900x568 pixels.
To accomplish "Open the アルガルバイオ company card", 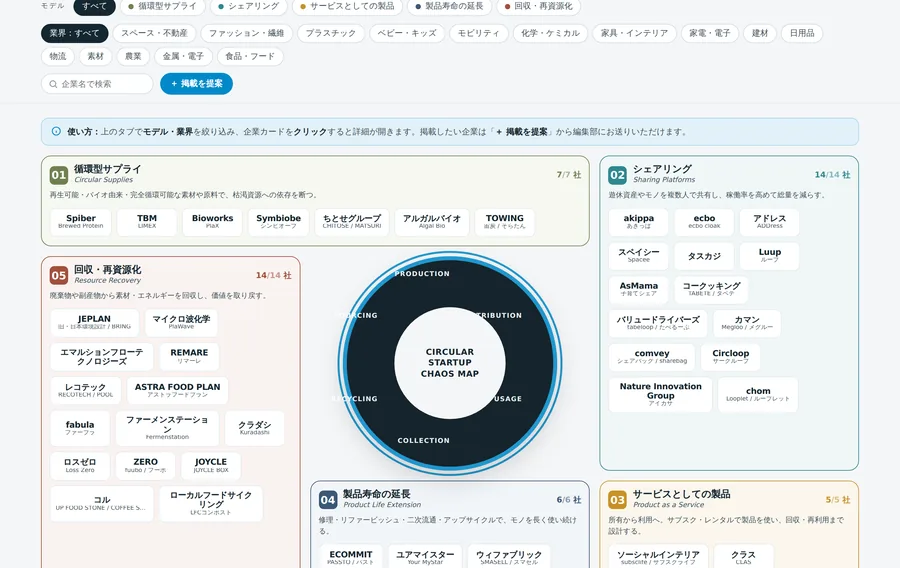I will pyautogui.click(x=432, y=222).
